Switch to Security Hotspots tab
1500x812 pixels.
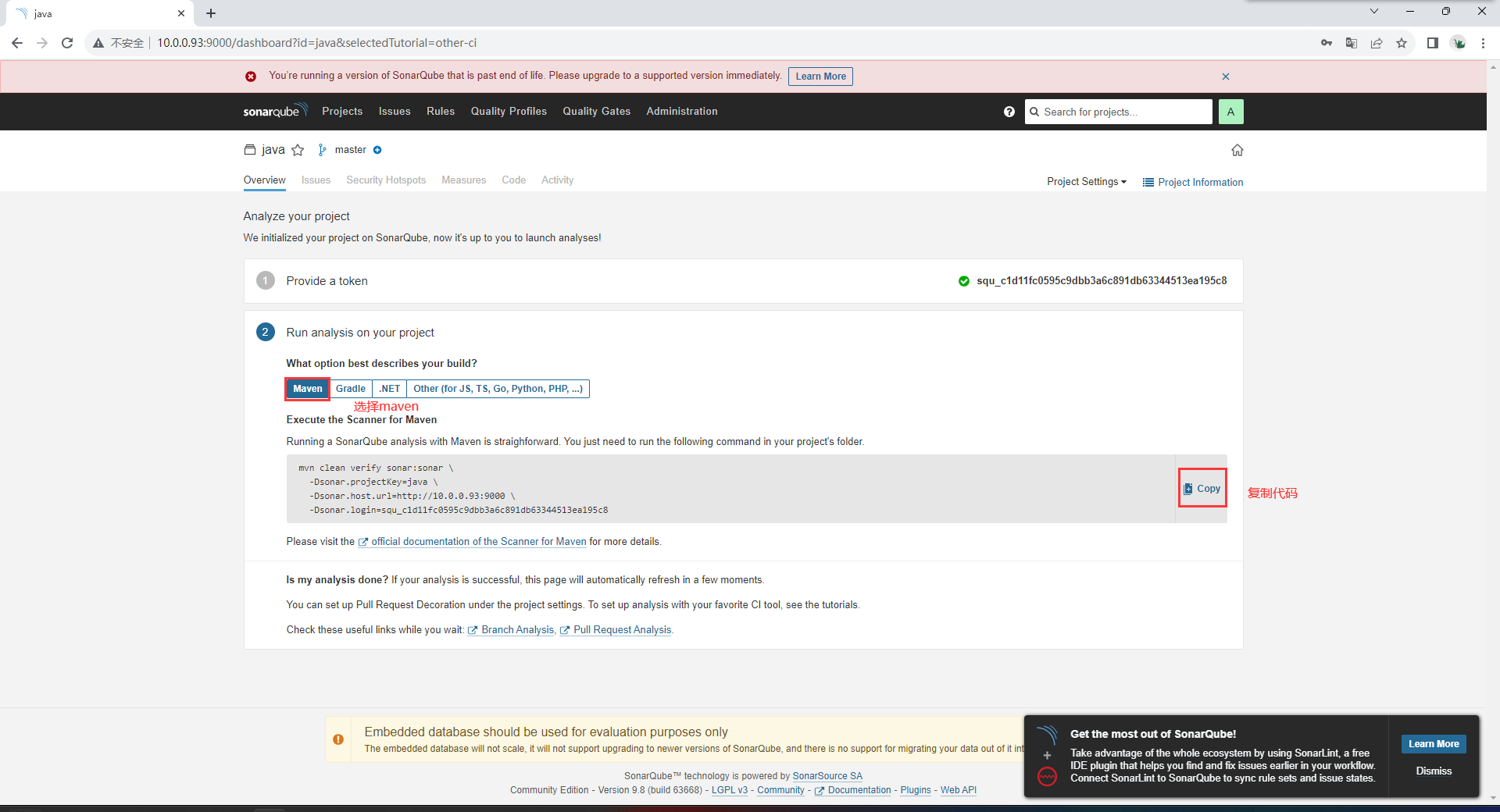386,180
